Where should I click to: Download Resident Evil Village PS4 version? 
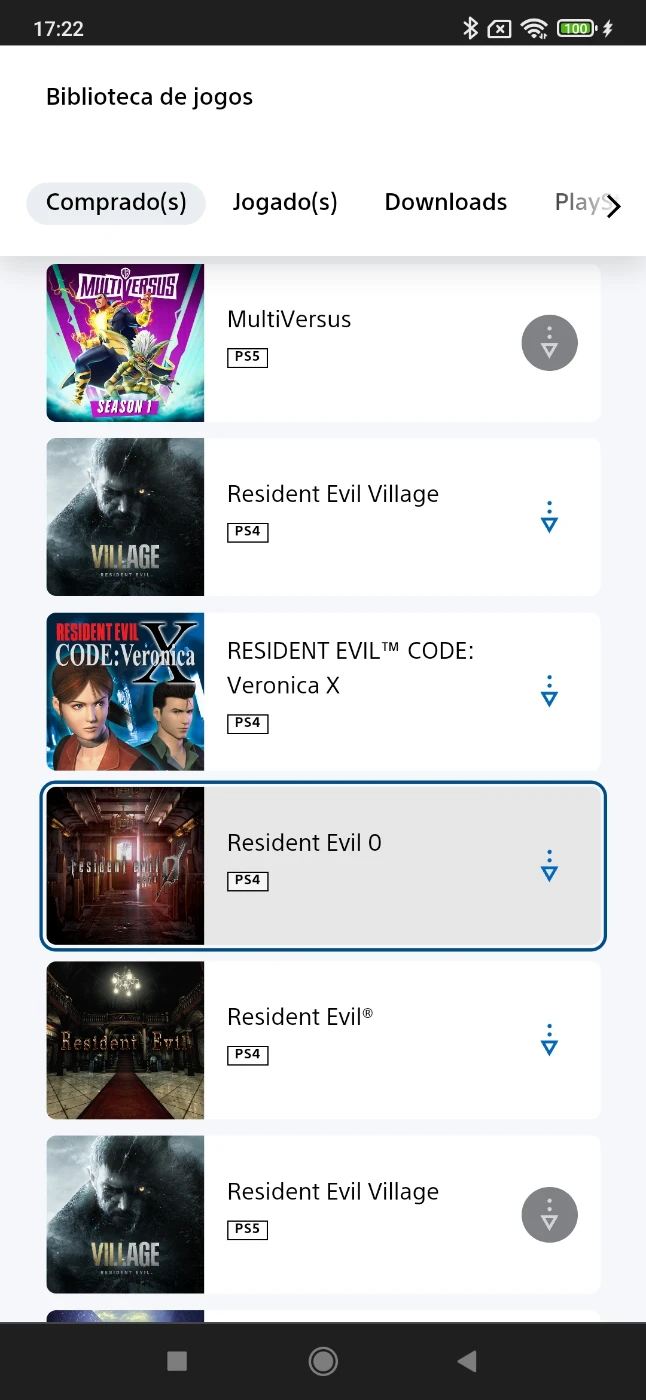pyautogui.click(x=549, y=517)
